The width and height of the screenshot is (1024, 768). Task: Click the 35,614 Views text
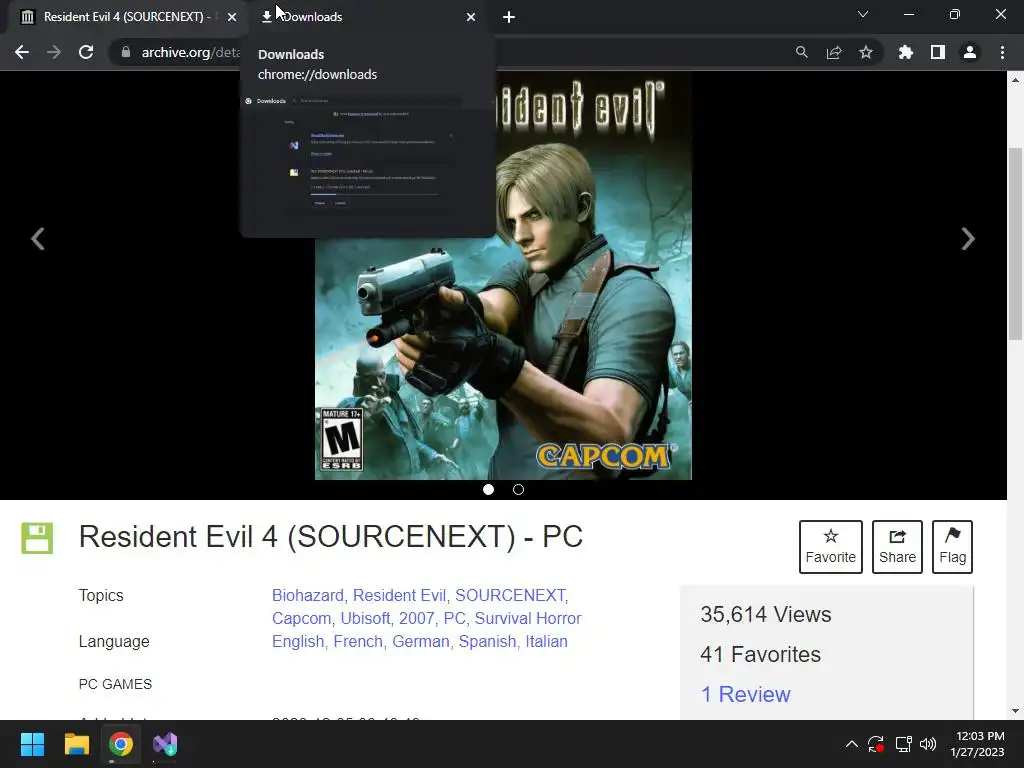[765, 615]
